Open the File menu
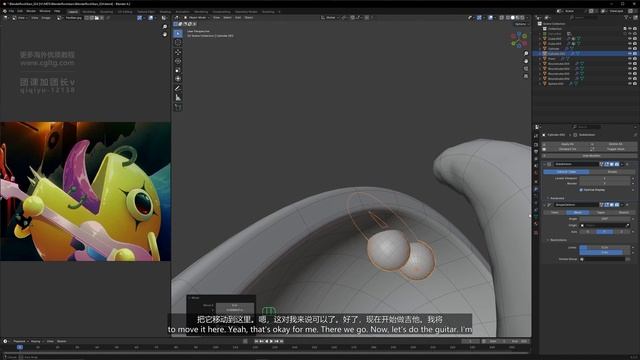640x360 pixels. pyautogui.click(x=11, y=11)
